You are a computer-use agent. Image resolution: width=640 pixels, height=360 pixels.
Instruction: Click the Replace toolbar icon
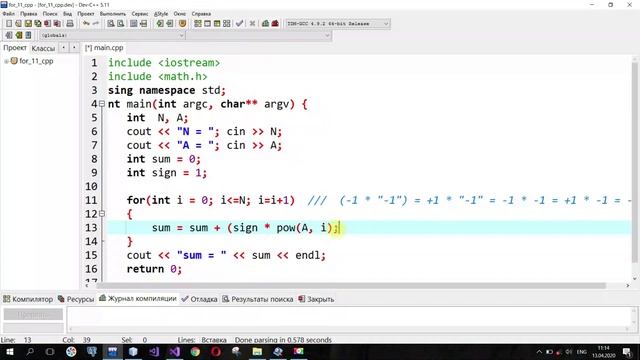[120, 24]
